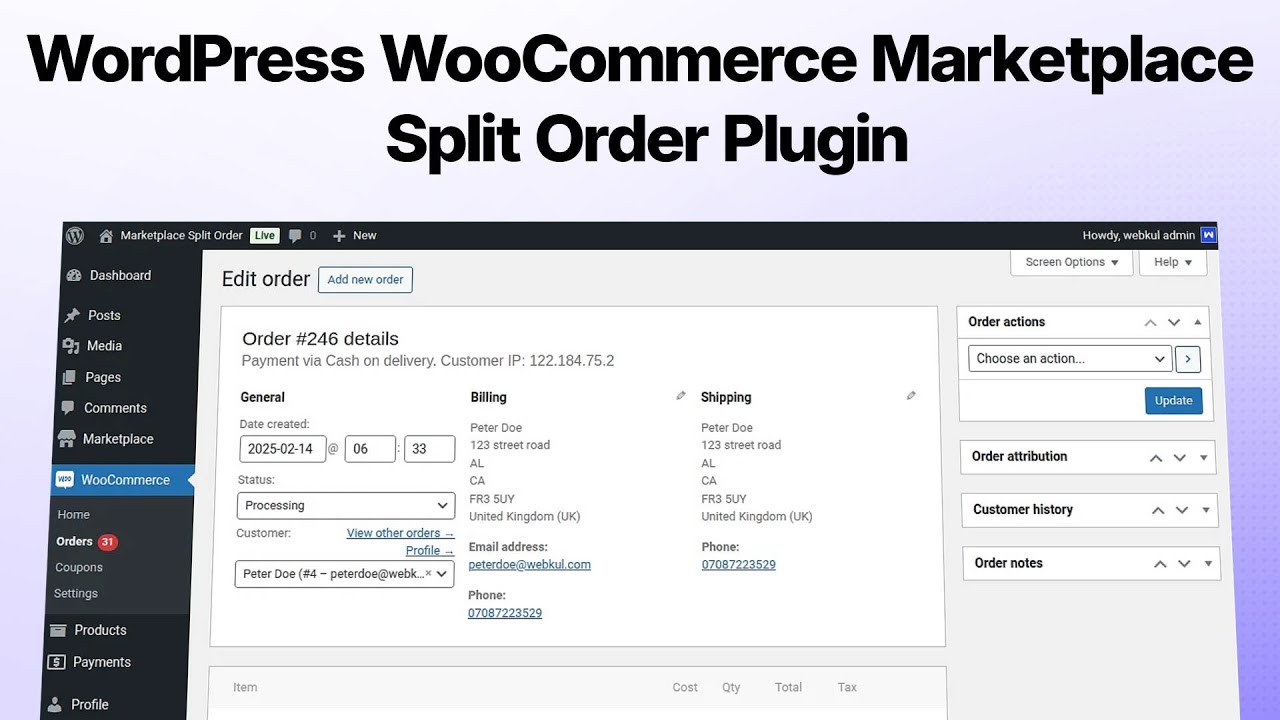The height and width of the screenshot is (720, 1280).
Task: Edit billing address with pencil icon
Action: point(681,396)
